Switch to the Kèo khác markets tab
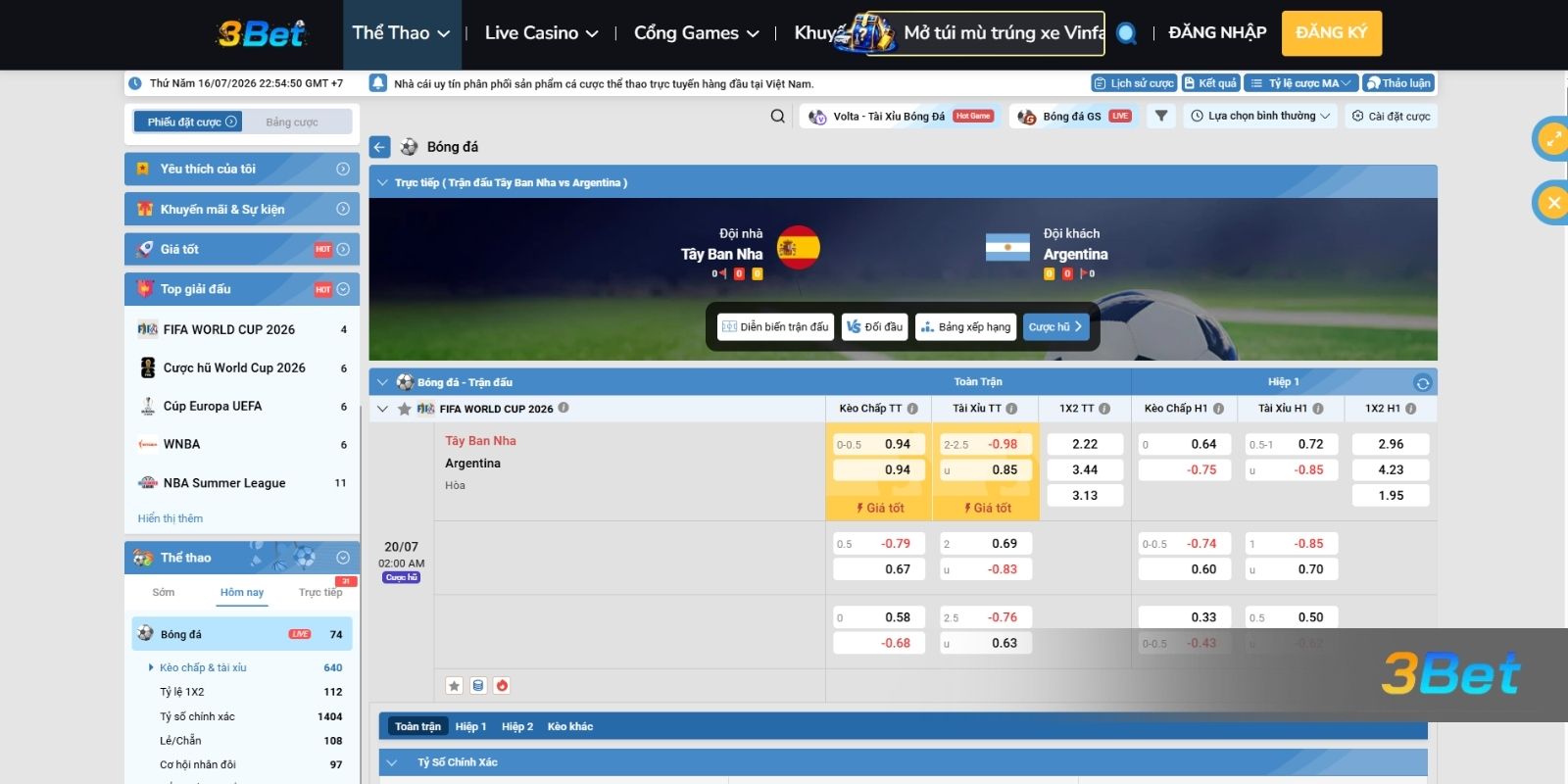 570,726
